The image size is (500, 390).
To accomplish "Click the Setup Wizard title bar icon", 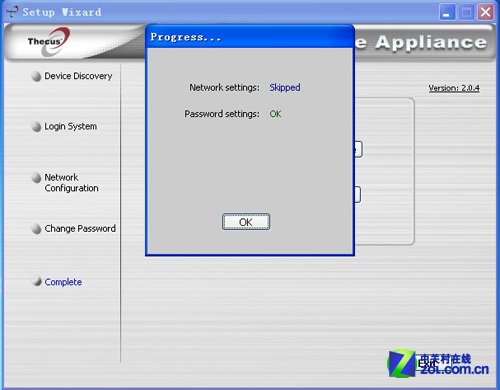I will click(12, 12).
